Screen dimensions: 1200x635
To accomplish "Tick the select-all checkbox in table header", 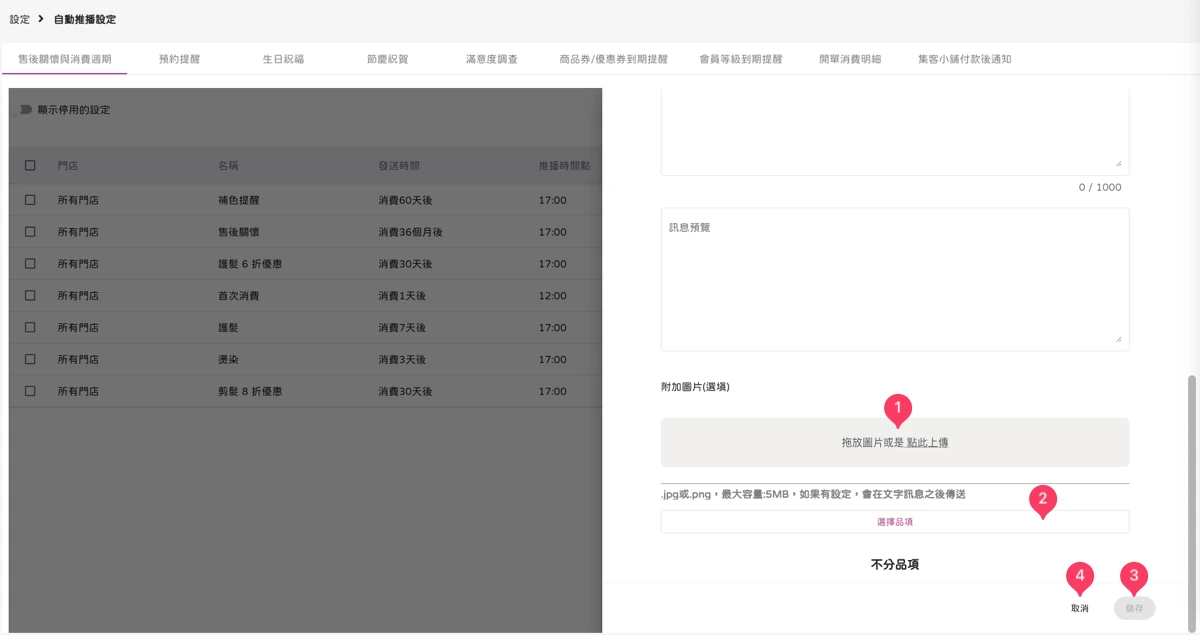I will click(x=30, y=165).
